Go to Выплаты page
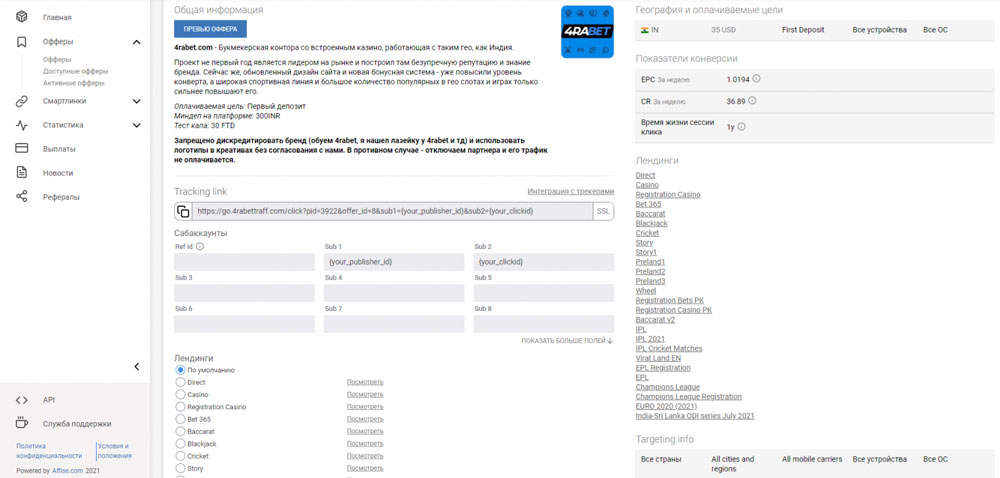The width and height of the screenshot is (1000, 478). 59,148
